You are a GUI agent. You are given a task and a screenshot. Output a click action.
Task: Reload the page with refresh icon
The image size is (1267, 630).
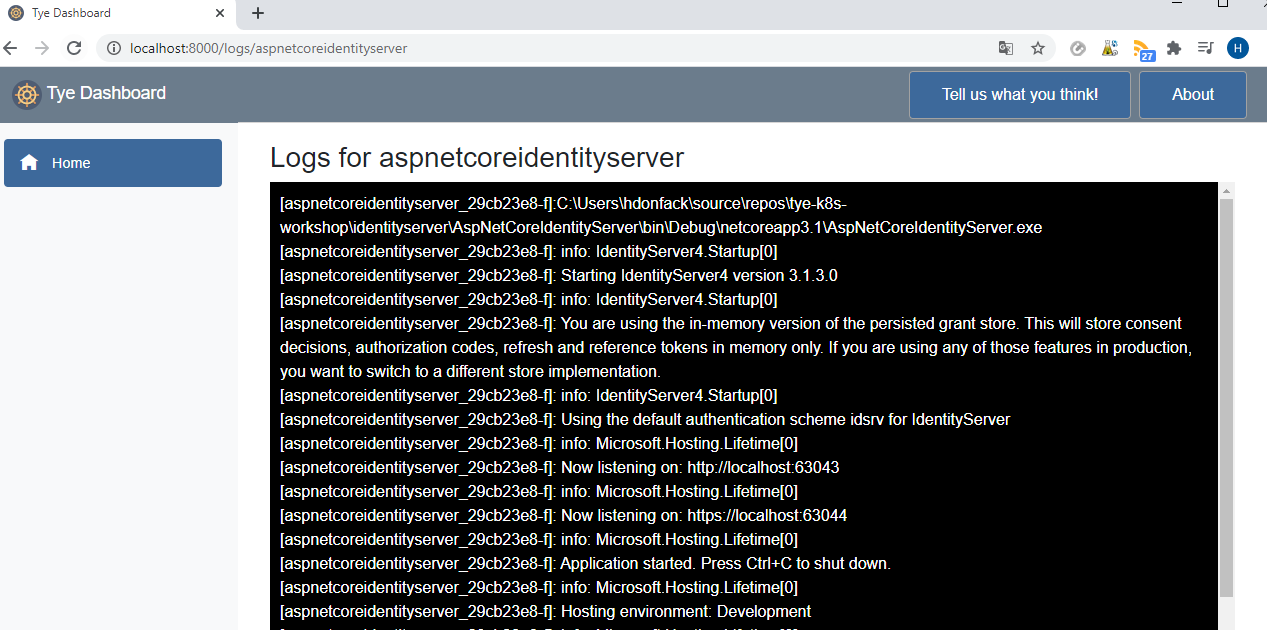(73, 48)
